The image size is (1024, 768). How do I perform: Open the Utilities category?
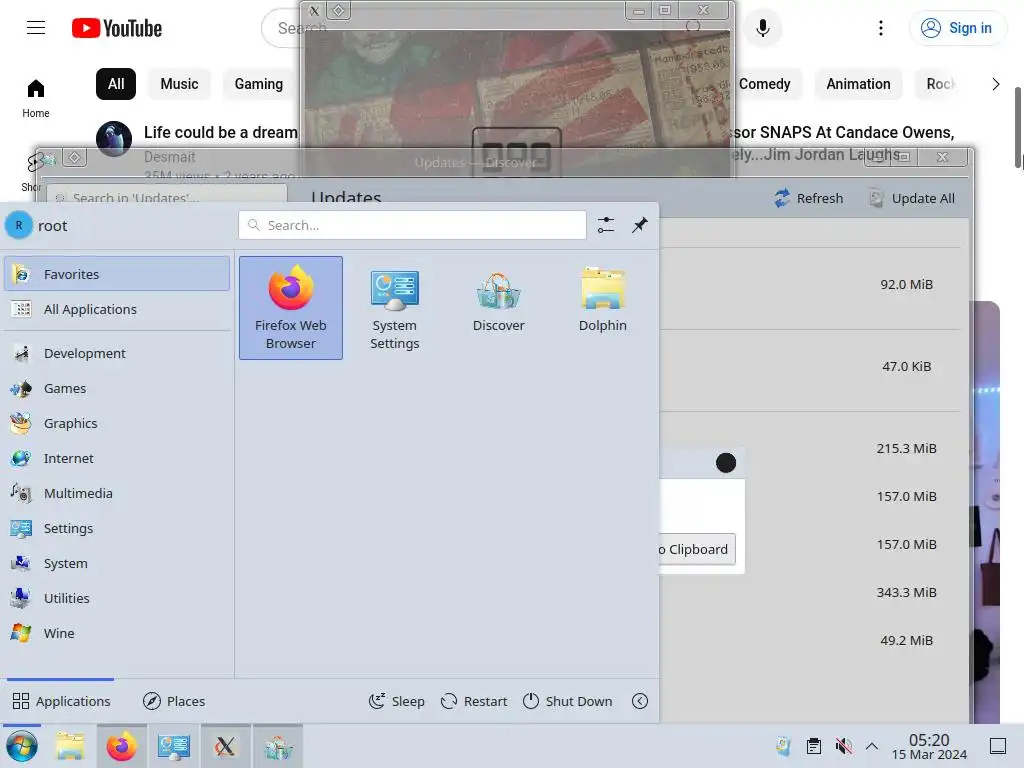(117, 598)
